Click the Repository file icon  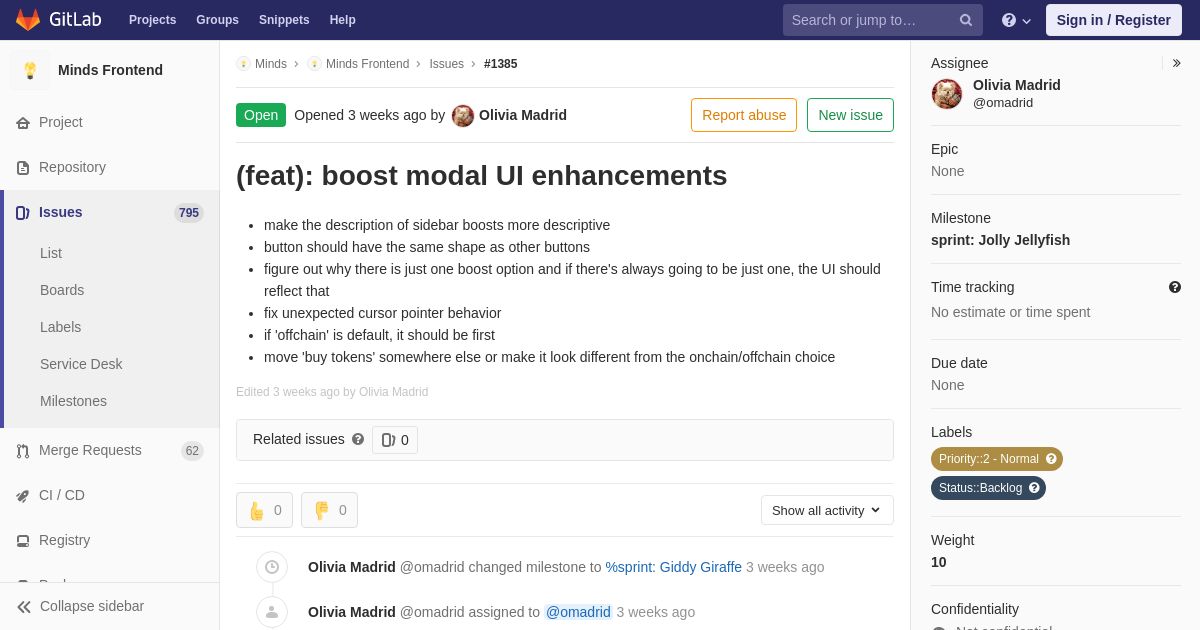coord(23,168)
